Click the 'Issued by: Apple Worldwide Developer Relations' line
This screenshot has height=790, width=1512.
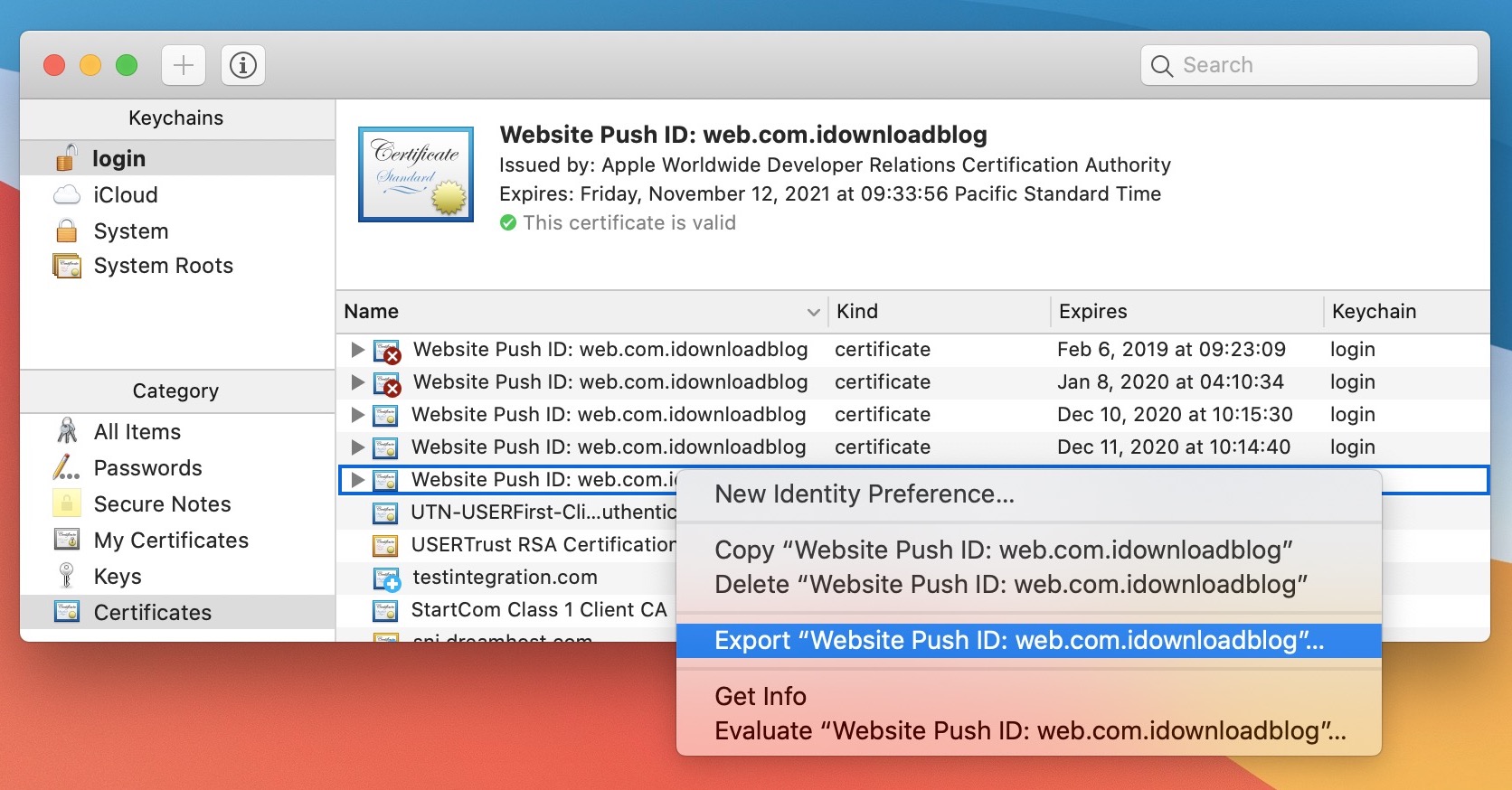point(835,165)
